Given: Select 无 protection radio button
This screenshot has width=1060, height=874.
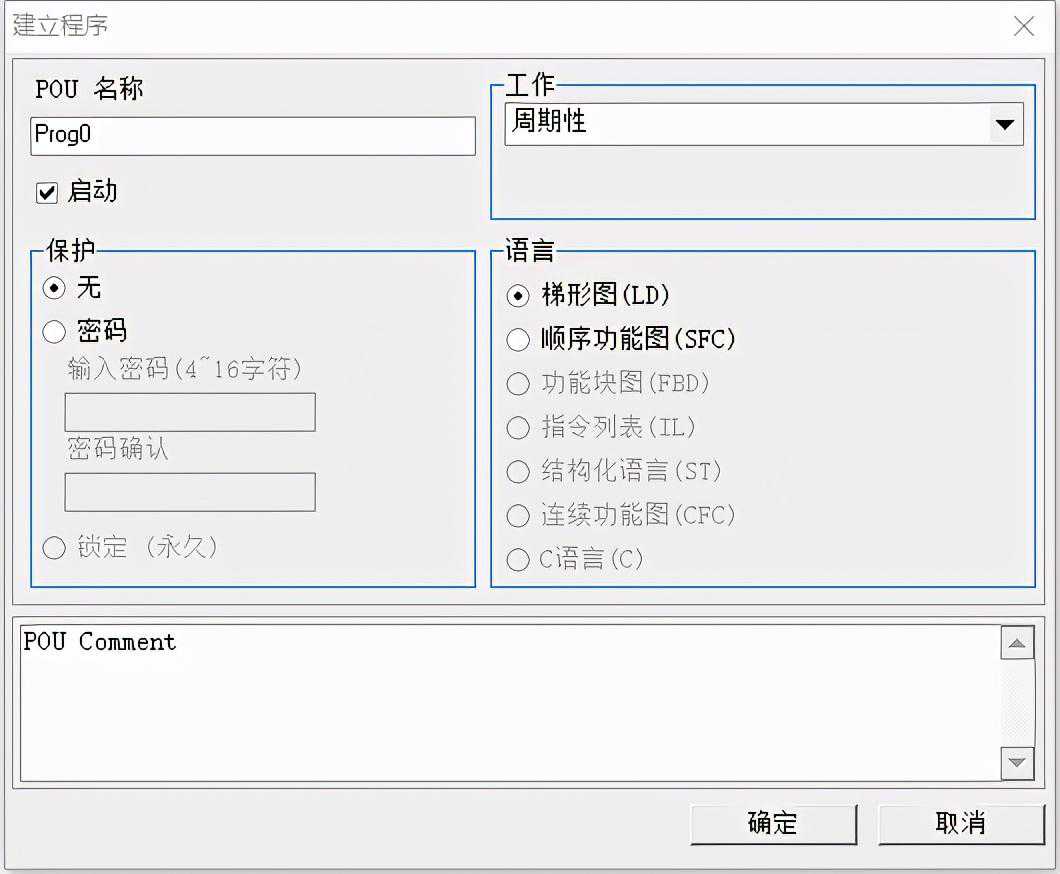Looking at the screenshot, I should [54, 289].
